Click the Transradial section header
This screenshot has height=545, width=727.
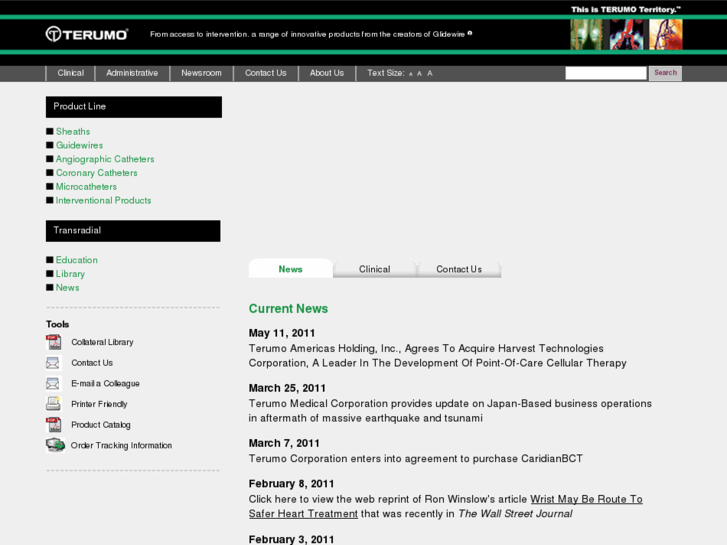(133, 231)
